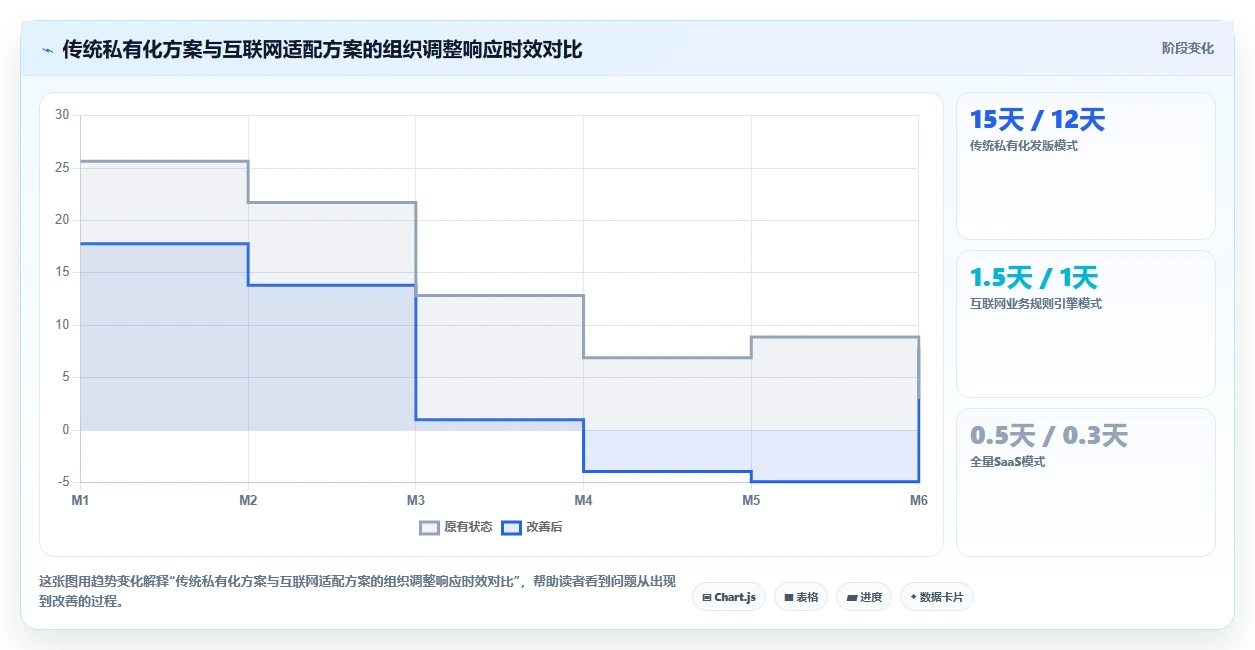Open the 1.5天 / 1天 data card
Screen dimensions: 1255x650
pyautogui.click(x=1085, y=324)
